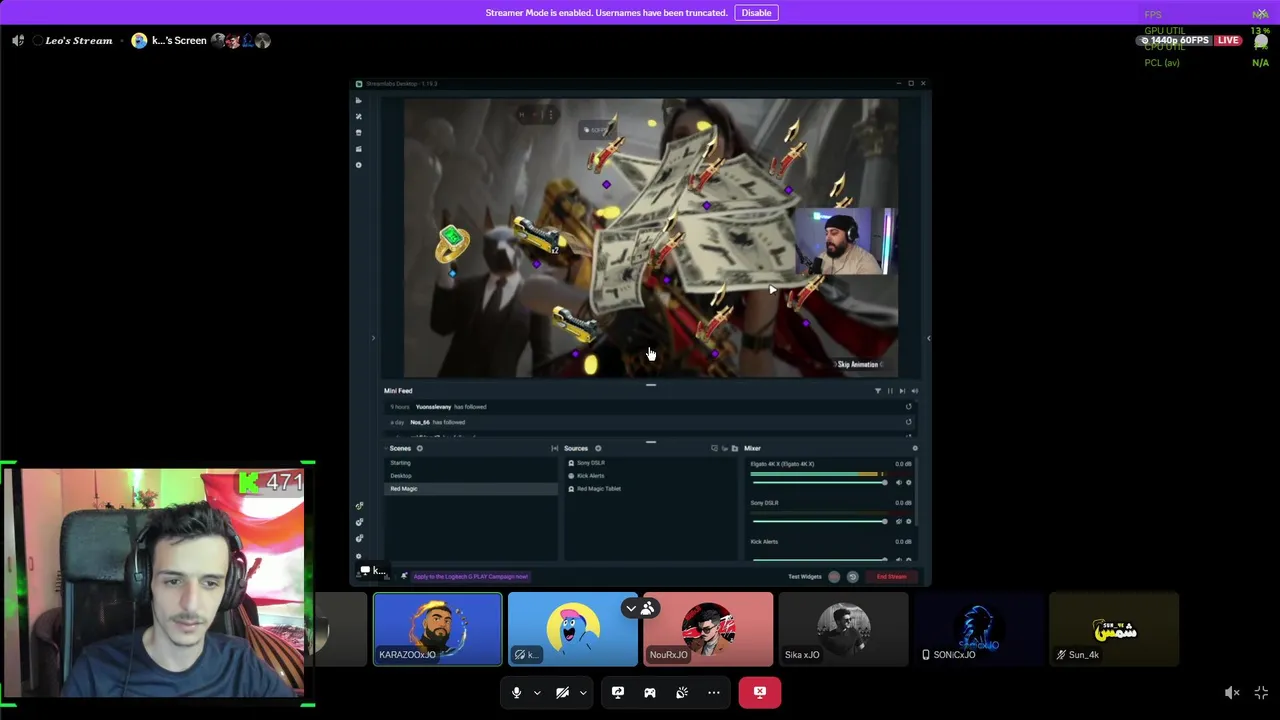
Task: Adjust the Sony DSLR volume slider
Action: 818,521
